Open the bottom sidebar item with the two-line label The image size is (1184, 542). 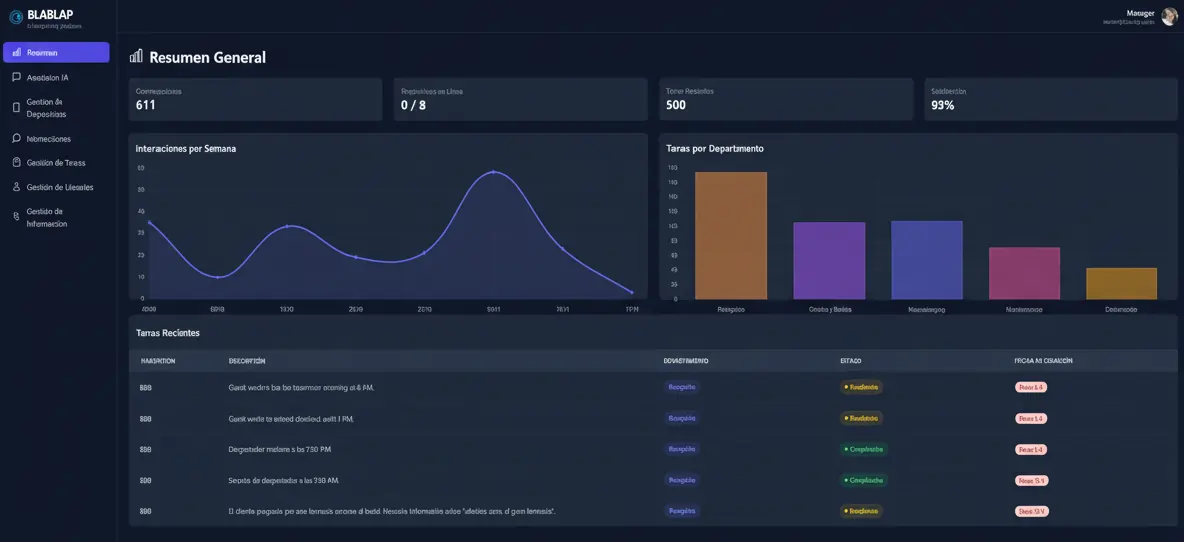pos(56,217)
